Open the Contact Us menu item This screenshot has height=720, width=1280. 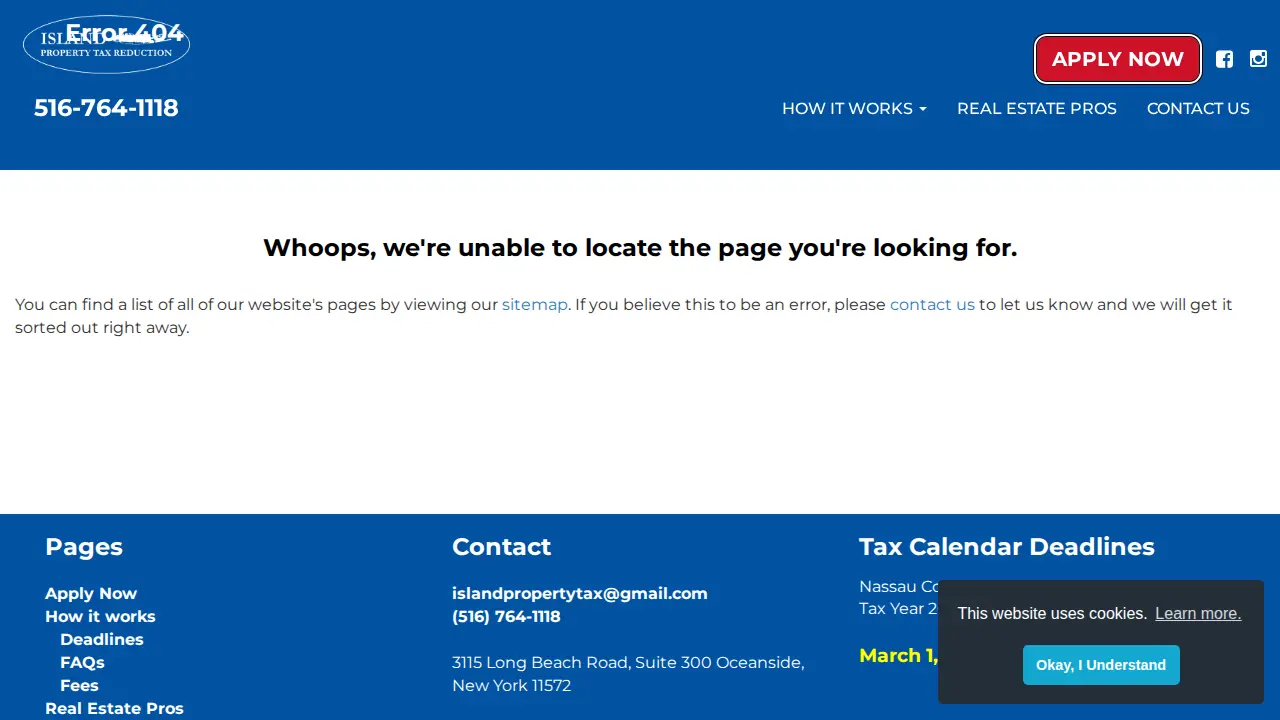point(1198,108)
